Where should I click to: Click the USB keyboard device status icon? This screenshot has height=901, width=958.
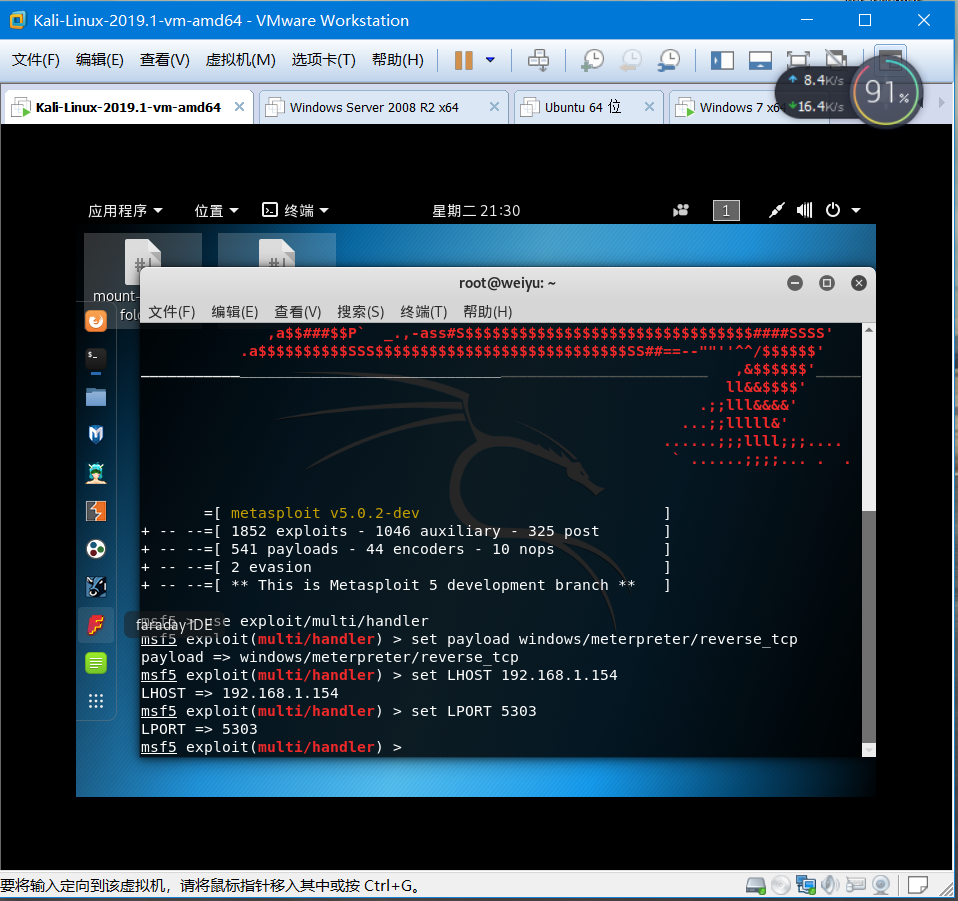[x=855, y=885]
